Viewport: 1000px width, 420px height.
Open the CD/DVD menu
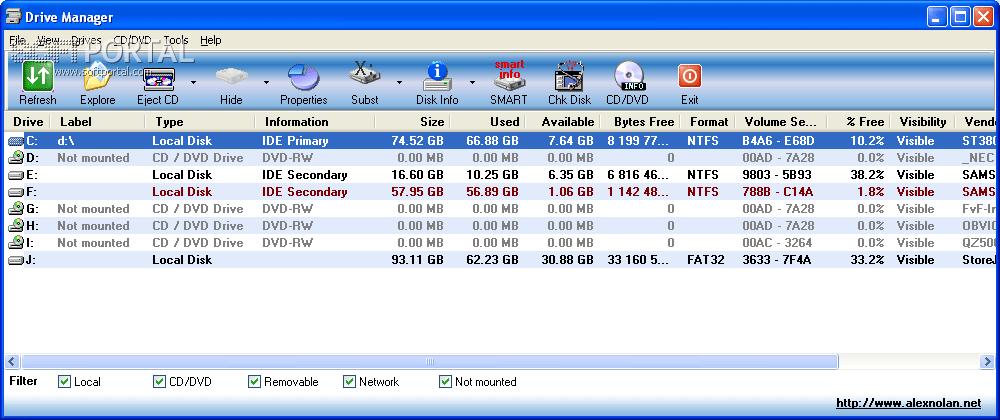click(x=133, y=40)
